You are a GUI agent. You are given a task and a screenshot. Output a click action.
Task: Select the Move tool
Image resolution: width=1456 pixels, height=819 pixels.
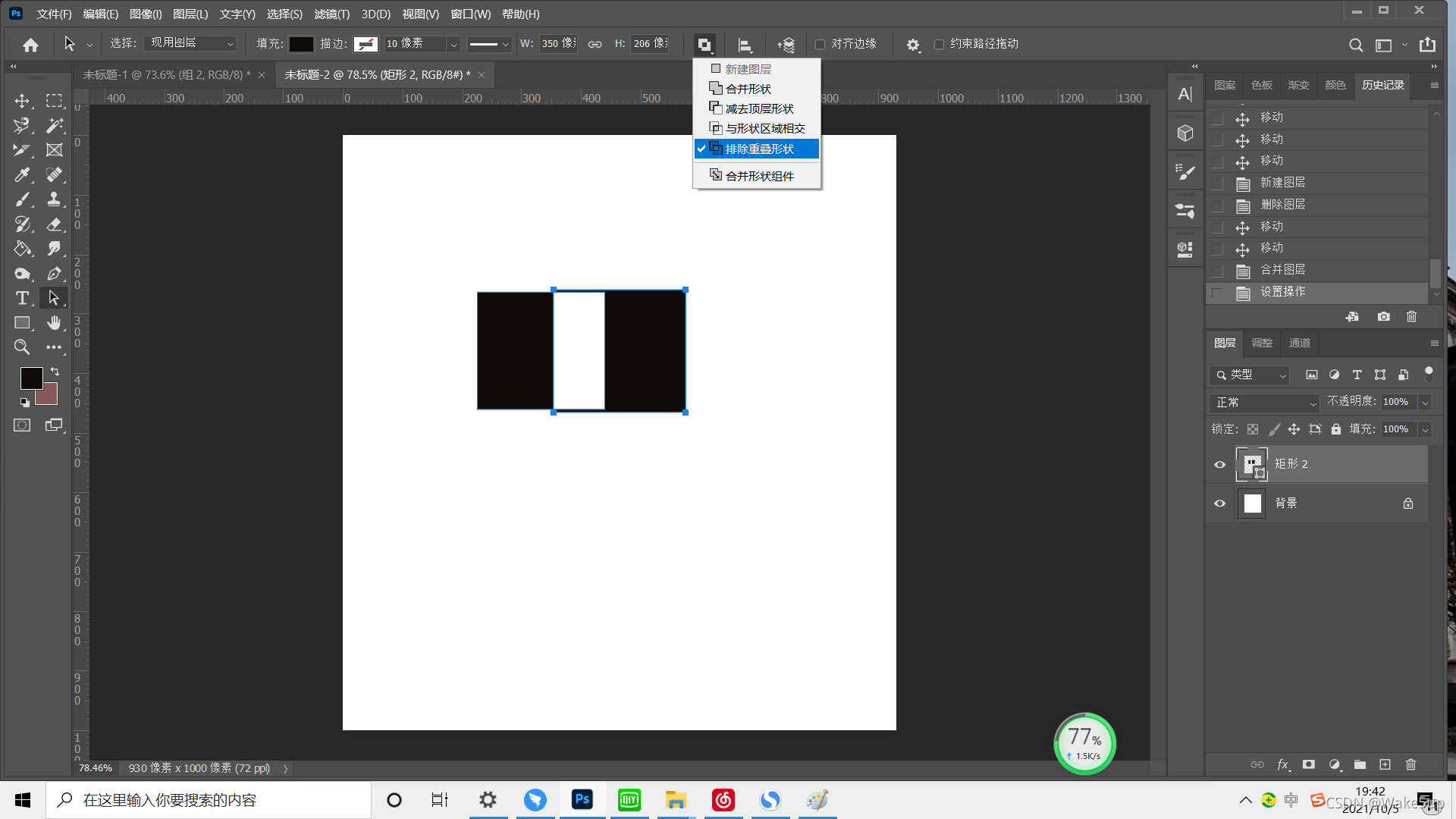click(x=22, y=101)
